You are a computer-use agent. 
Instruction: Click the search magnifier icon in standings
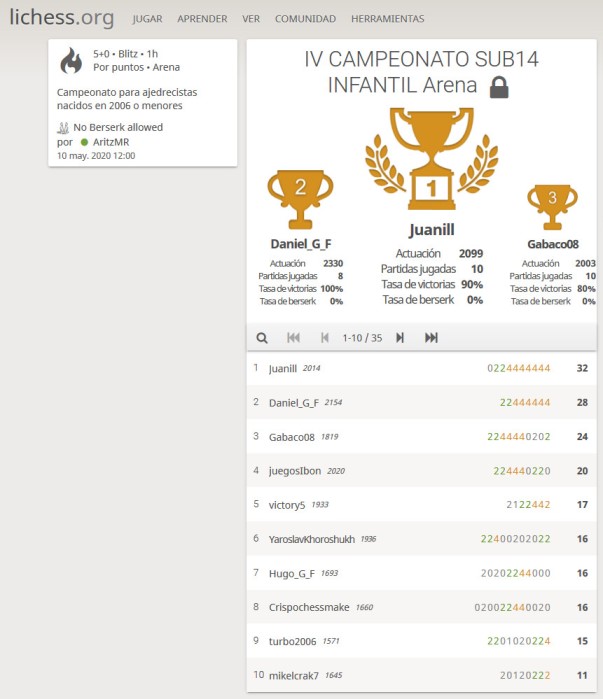click(x=262, y=338)
